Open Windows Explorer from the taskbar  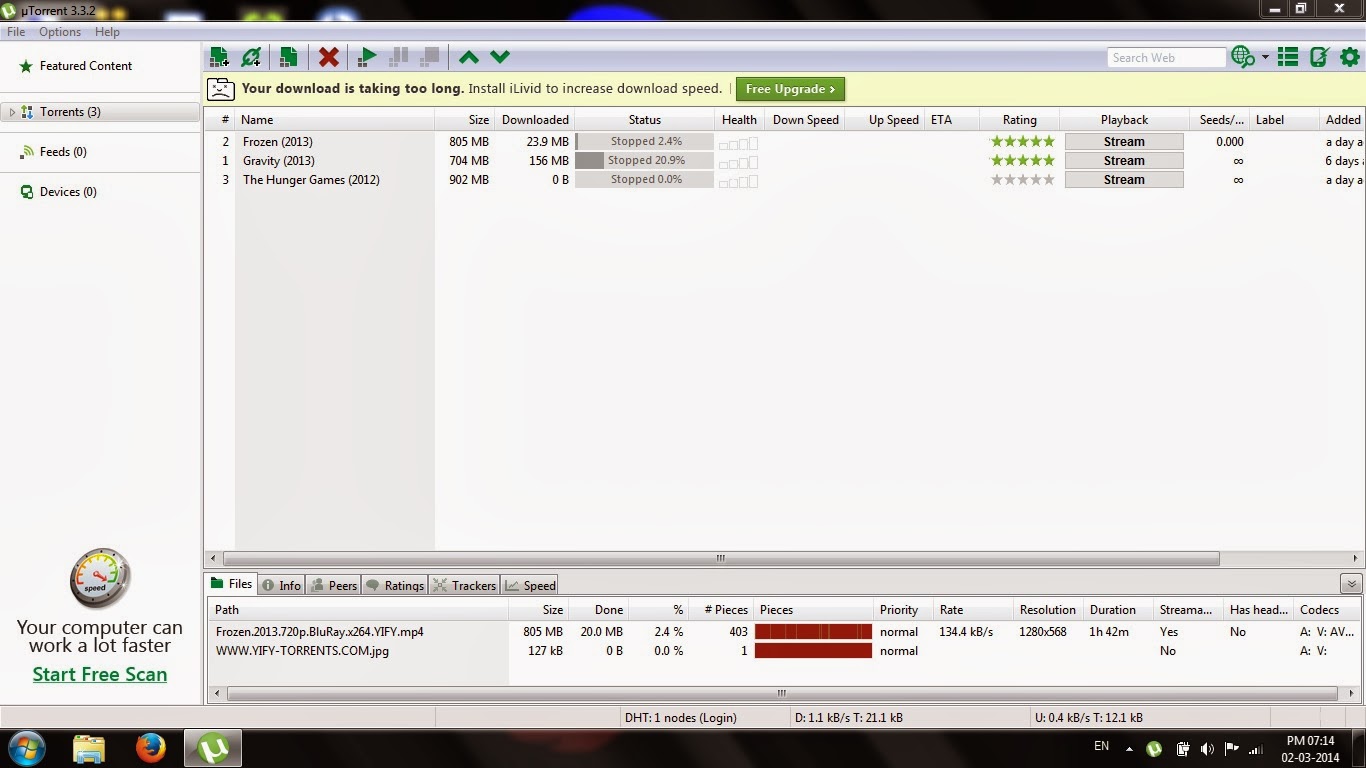coord(88,748)
